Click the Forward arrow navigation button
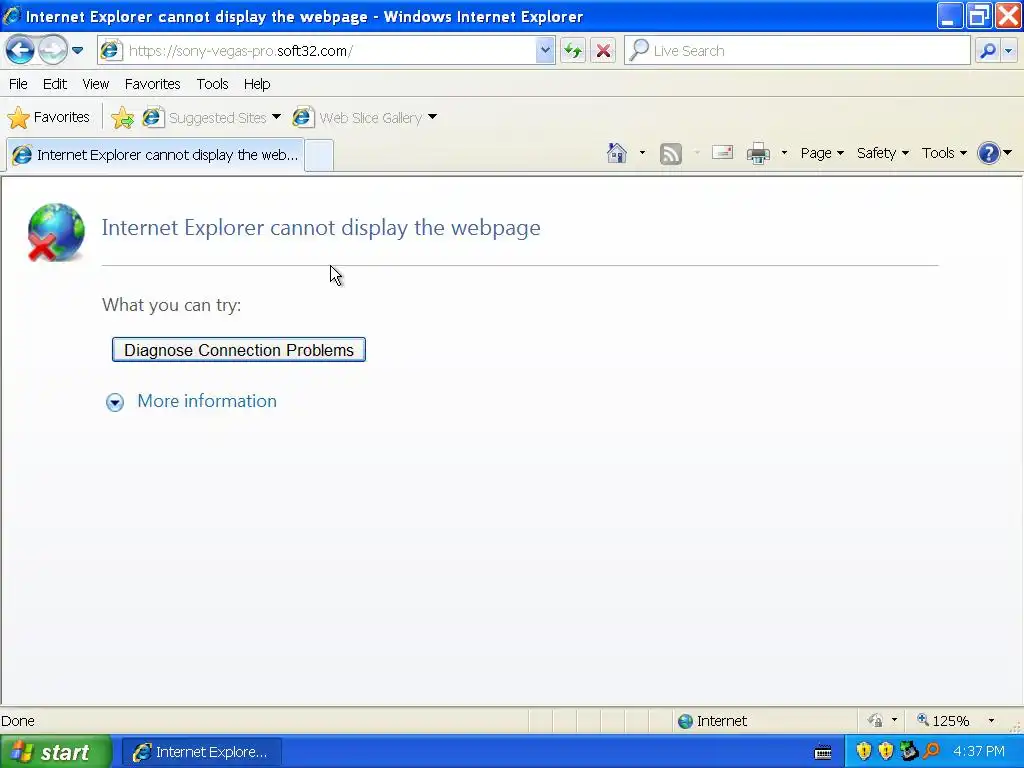The image size is (1024, 768). pyautogui.click(x=52, y=50)
